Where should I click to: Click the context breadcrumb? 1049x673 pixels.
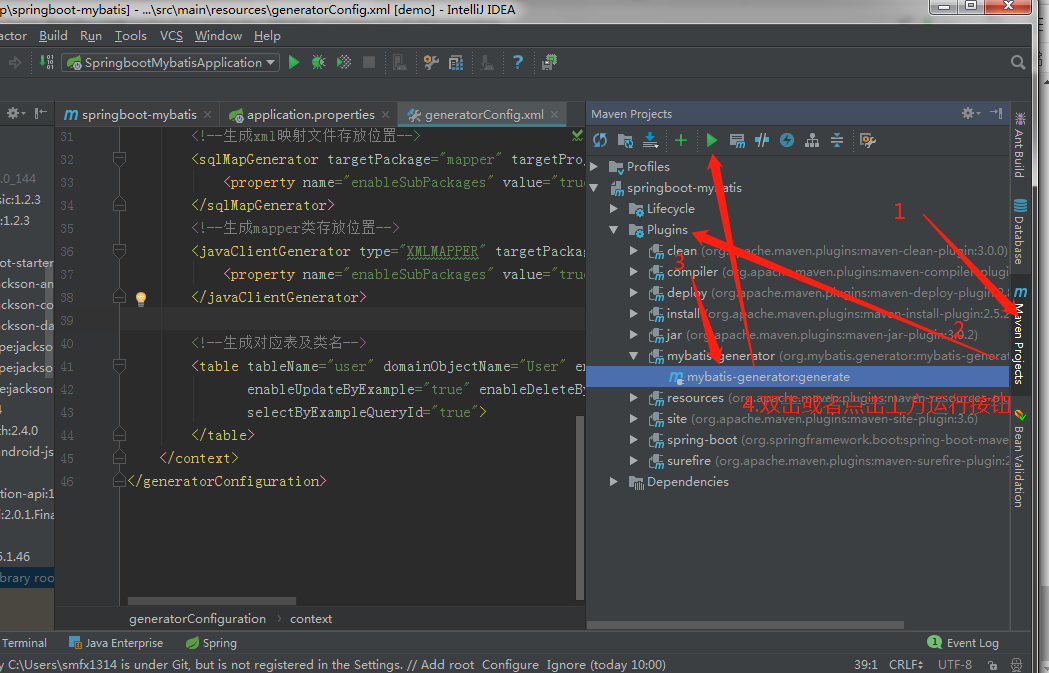point(310,619)
